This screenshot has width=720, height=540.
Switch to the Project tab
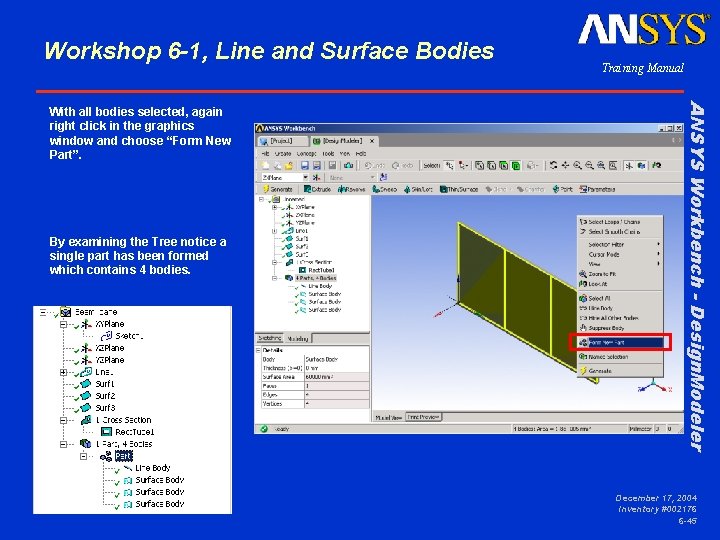(x=282, y=141)
